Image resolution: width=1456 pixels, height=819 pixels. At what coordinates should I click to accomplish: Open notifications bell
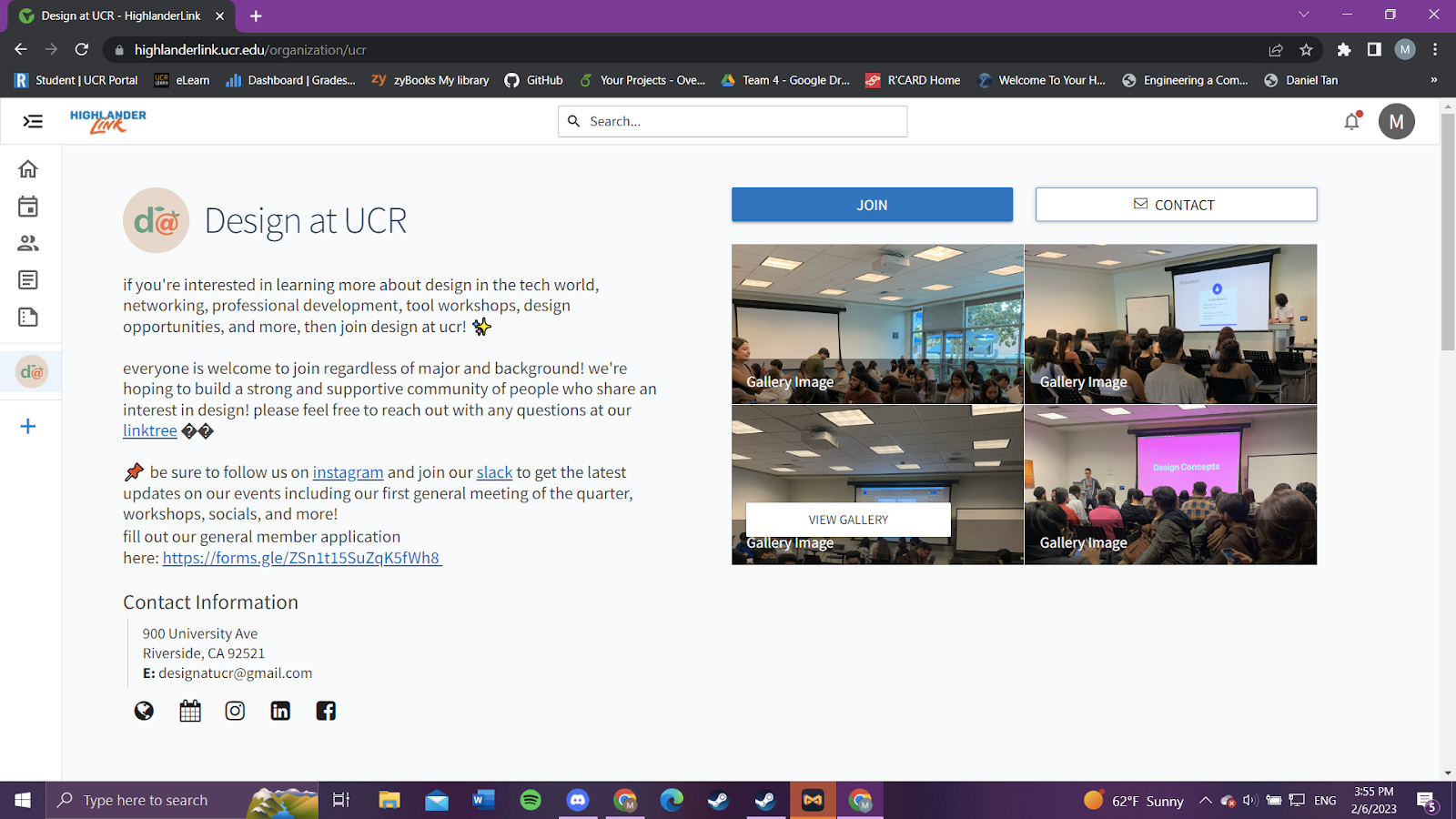[x=1352, y=121]
